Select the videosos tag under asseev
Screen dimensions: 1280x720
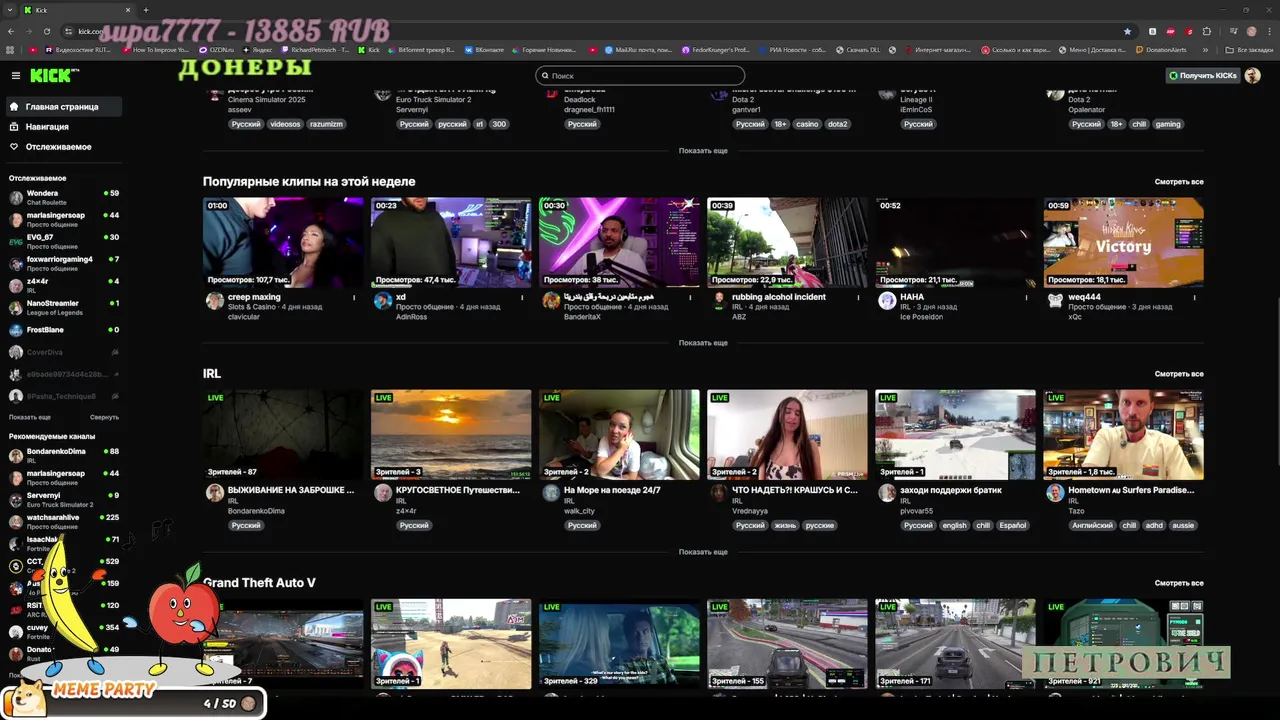(x=285, y=124)
